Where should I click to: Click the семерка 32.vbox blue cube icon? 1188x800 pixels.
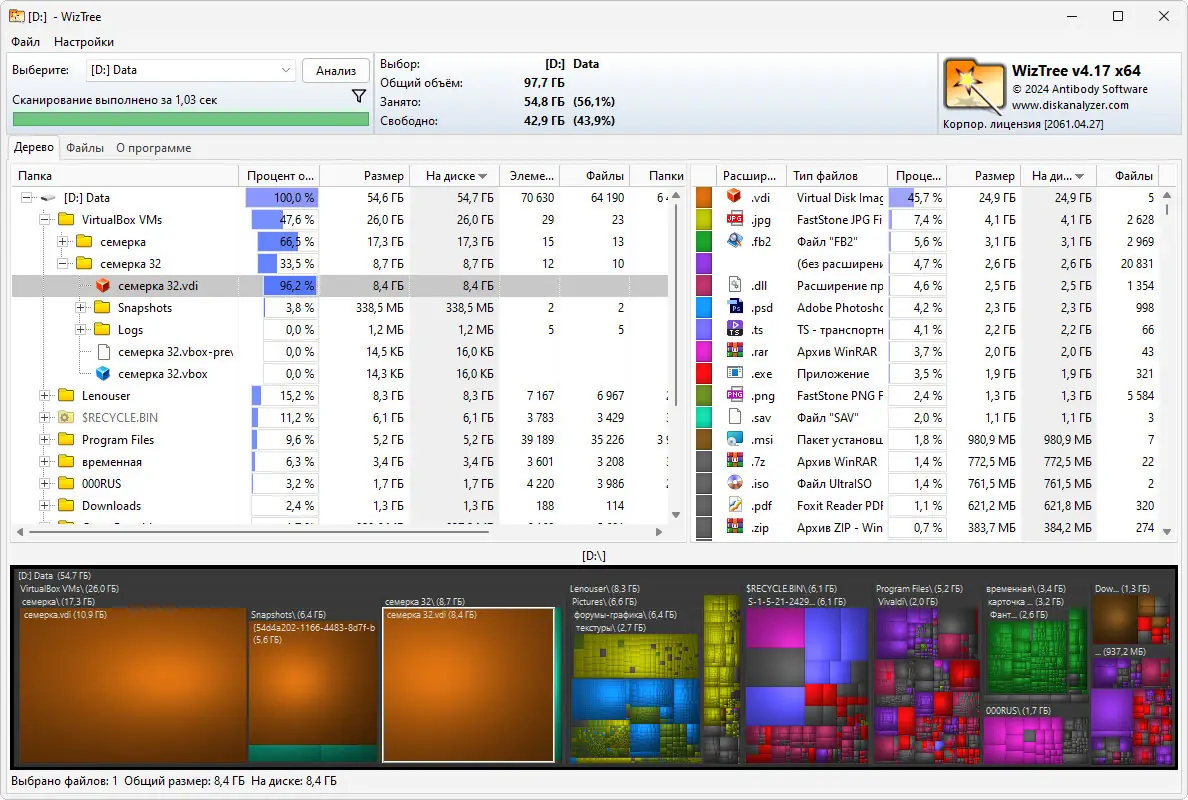(103, 373)
